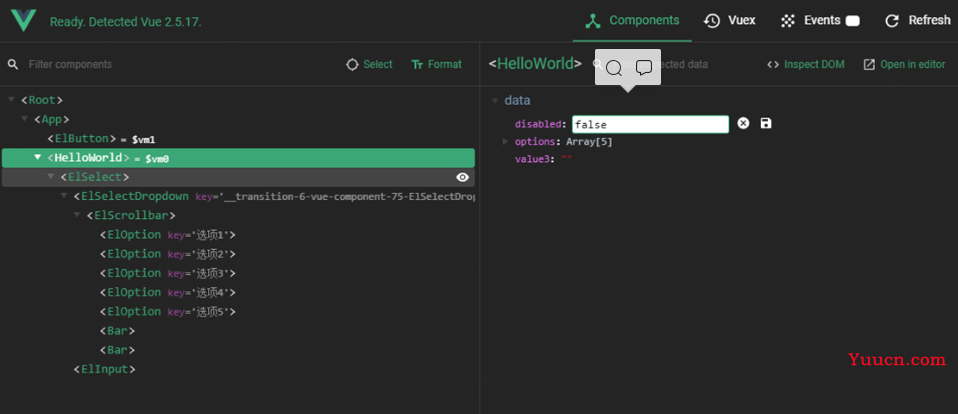
Task: Click the HelloWorld heading in inspector
Action: tap(535, 64)
